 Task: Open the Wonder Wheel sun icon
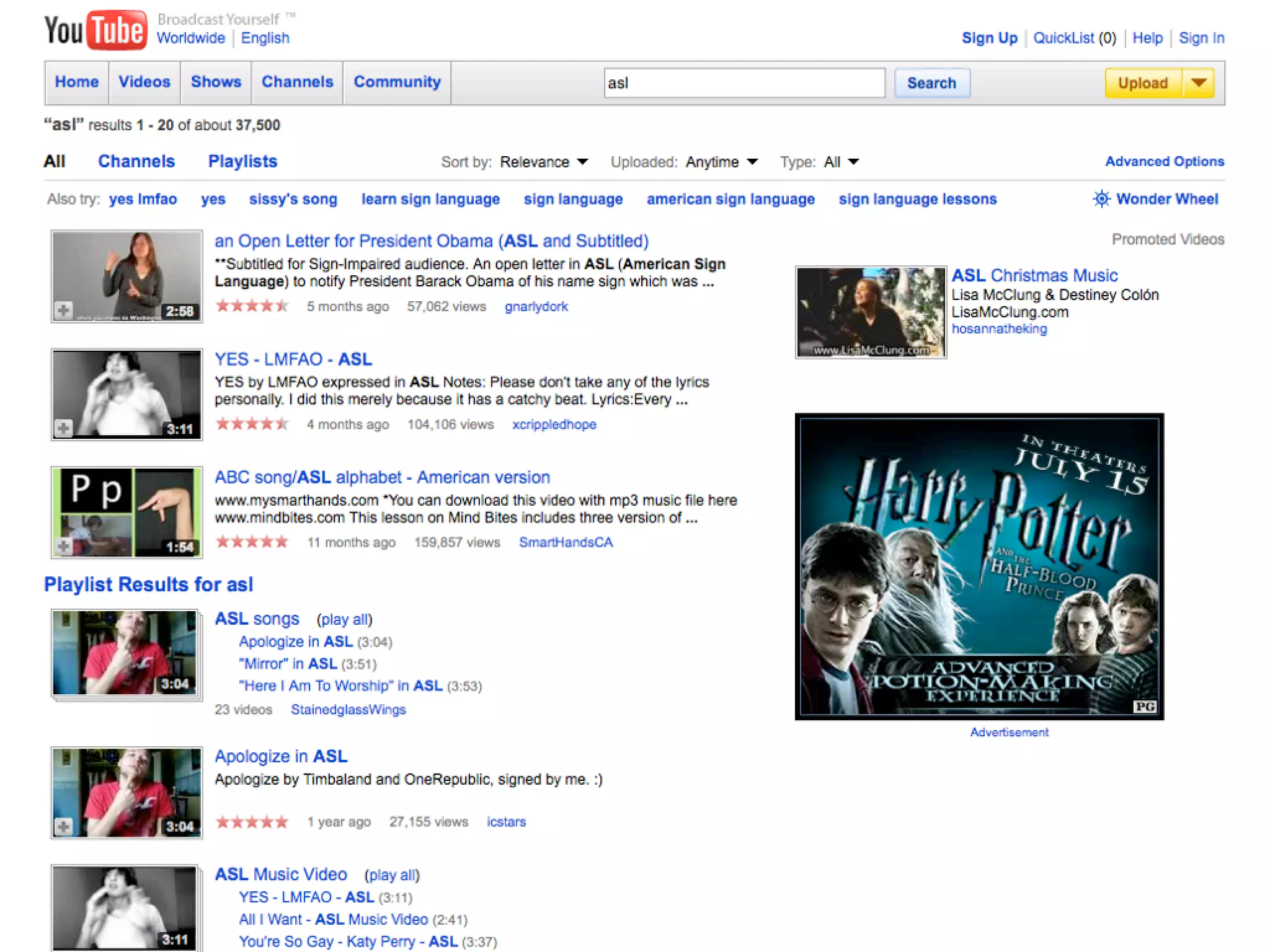(1101, 199)
